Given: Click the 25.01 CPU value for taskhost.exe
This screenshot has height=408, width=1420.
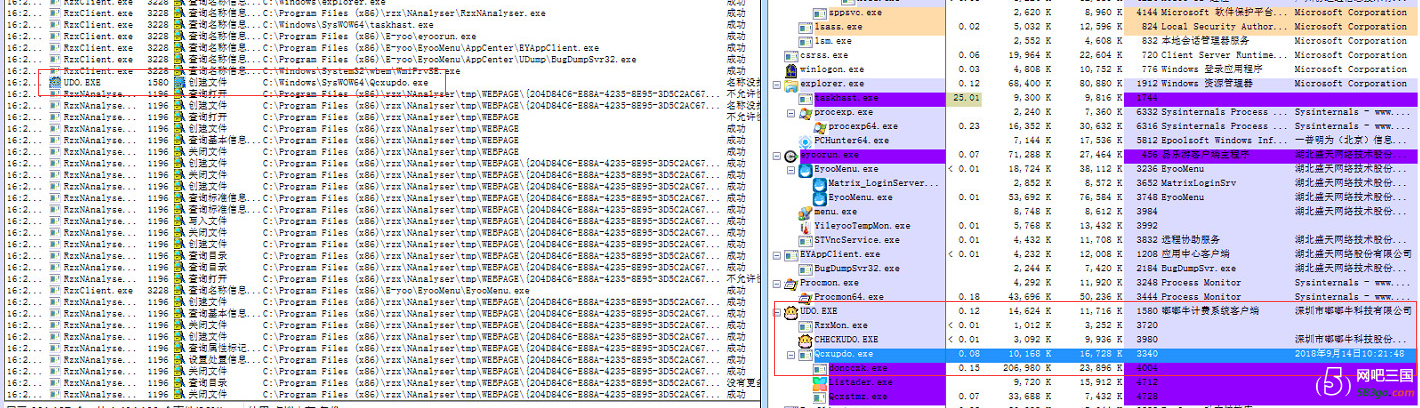Looking at the screenshot, I should pos(967,98).
